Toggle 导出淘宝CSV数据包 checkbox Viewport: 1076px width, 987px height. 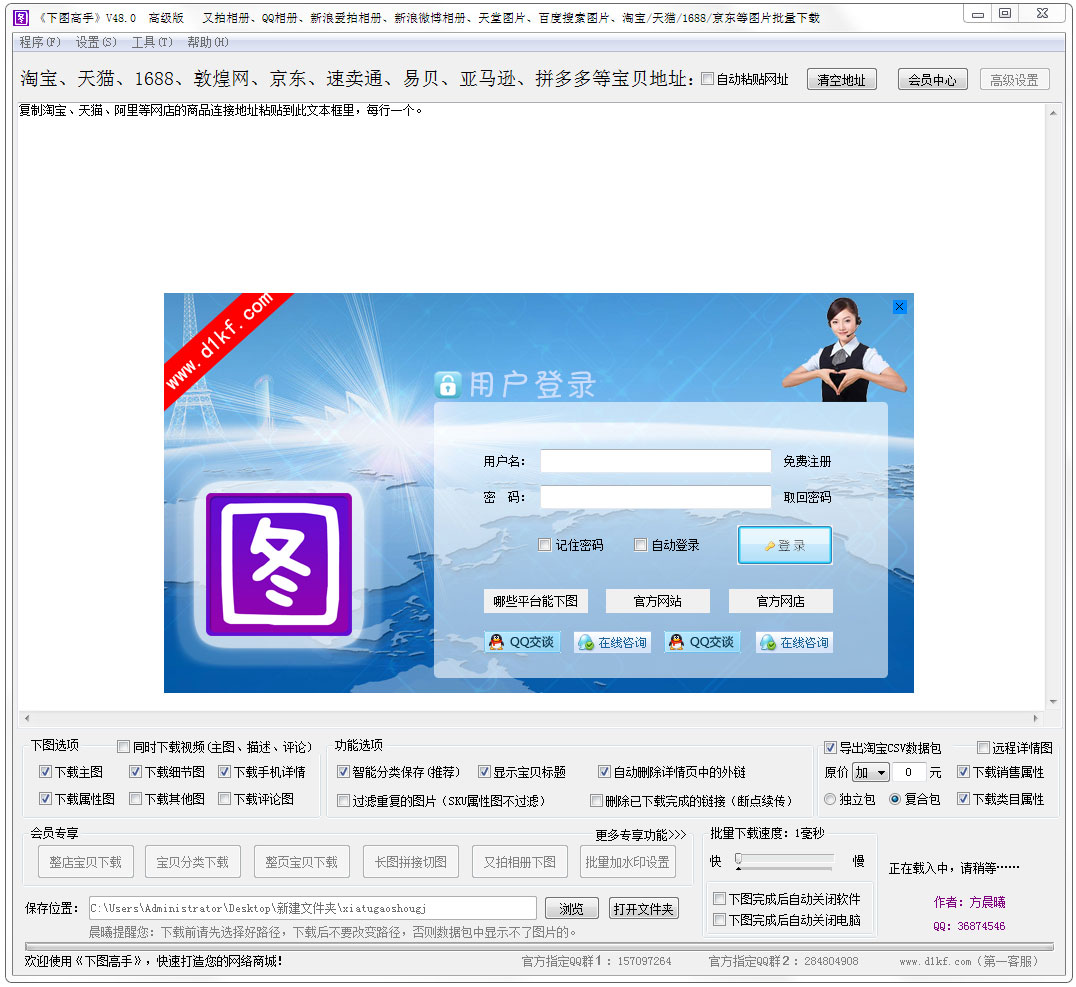pyautogui.click(x=830, y=747)
